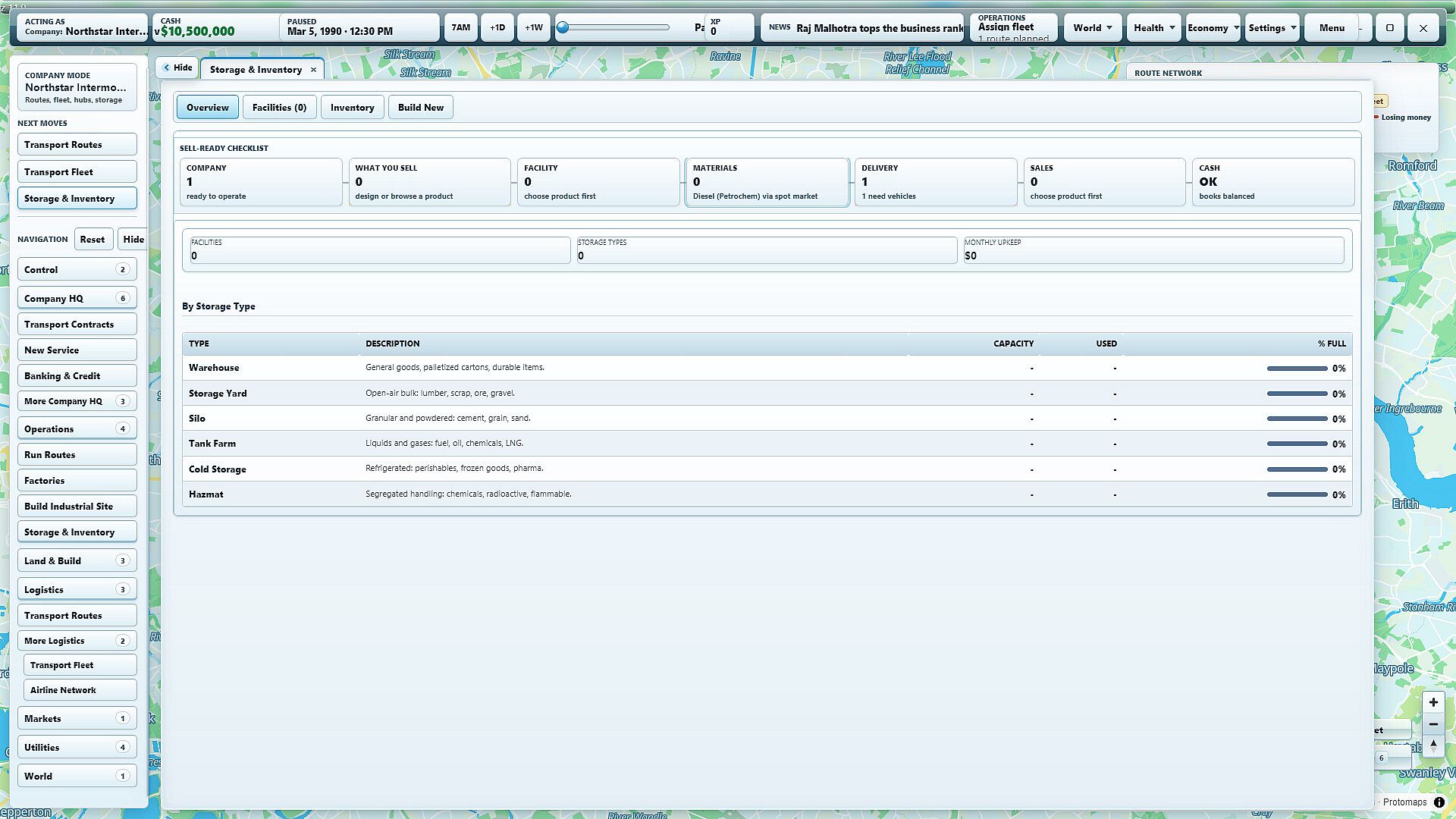
Task: Select the Materials checklist card
Action: pos(767,182)
